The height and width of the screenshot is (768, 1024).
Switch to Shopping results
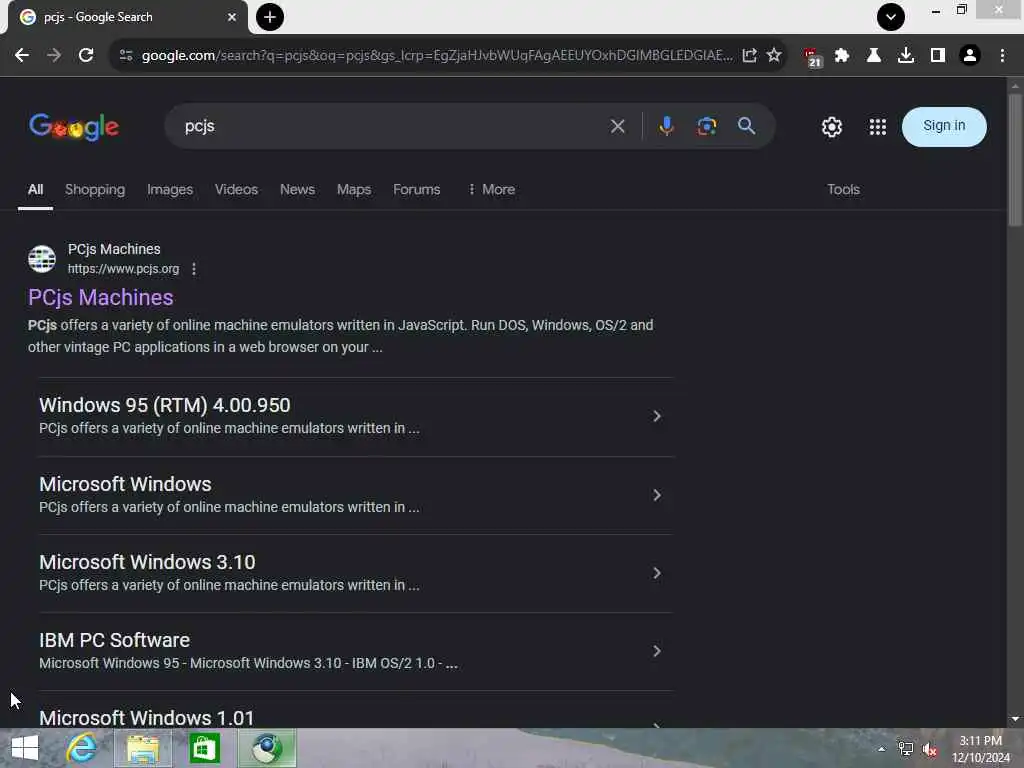coord(95,189)
